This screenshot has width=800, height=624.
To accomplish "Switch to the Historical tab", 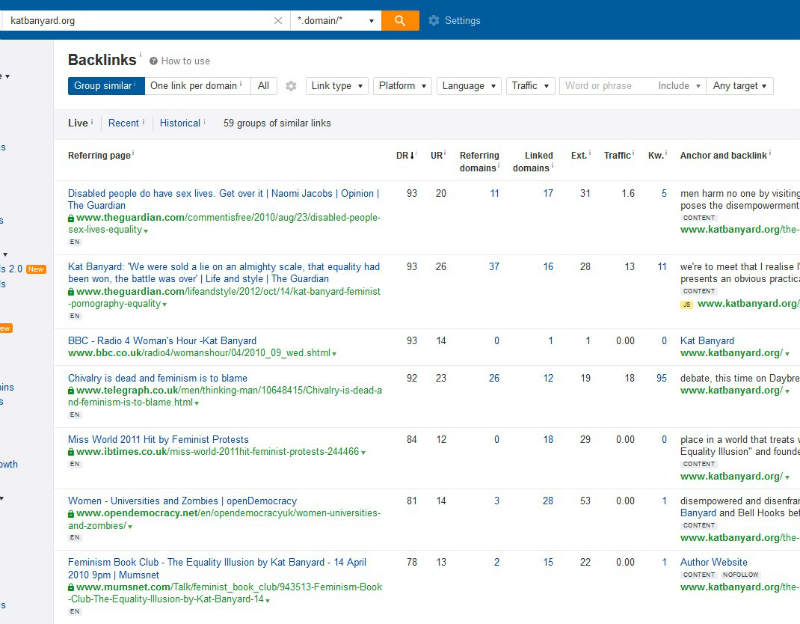I will point(180,123).
